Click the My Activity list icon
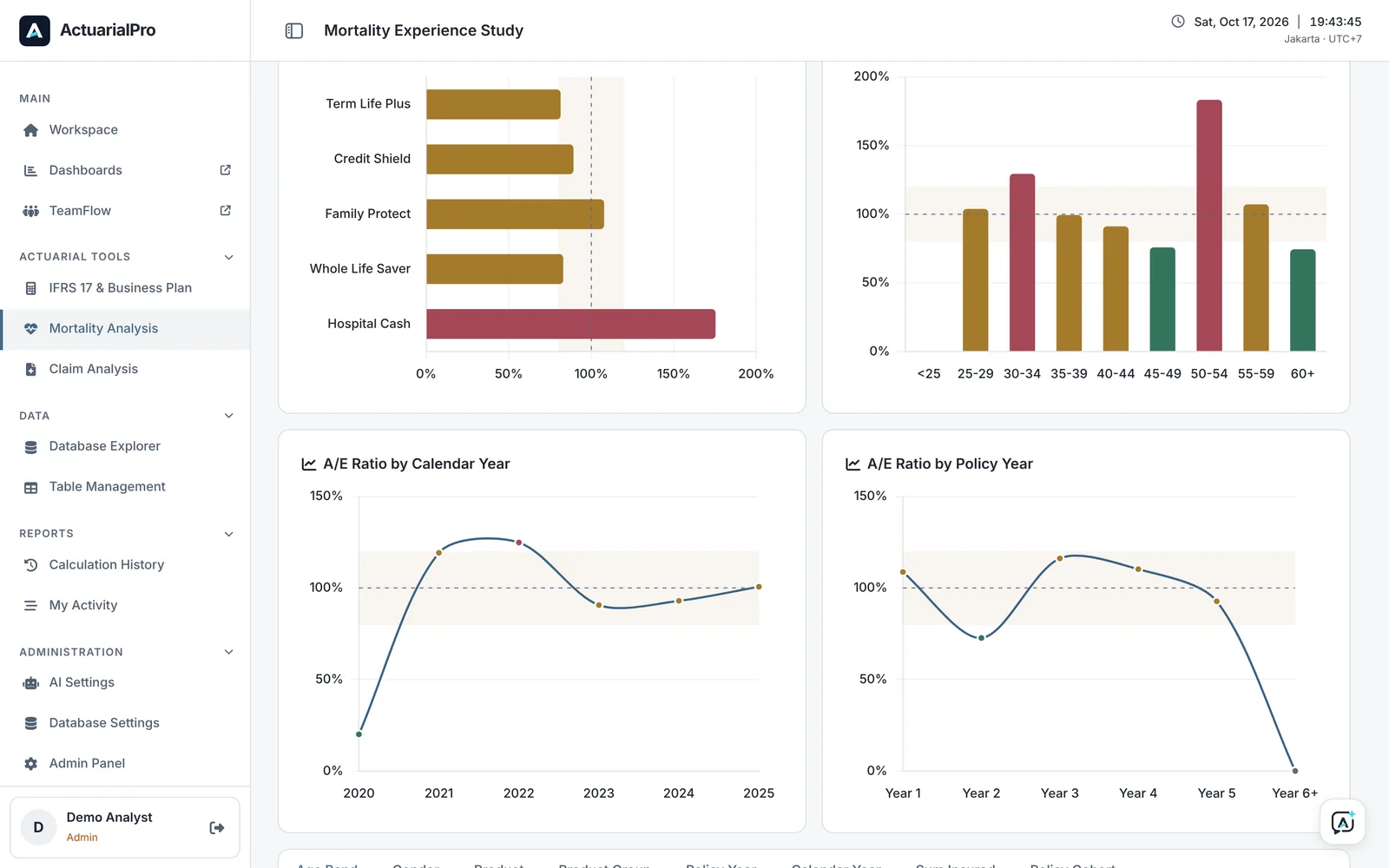This screenshot has width=1389, height=868. pos(31,606)
